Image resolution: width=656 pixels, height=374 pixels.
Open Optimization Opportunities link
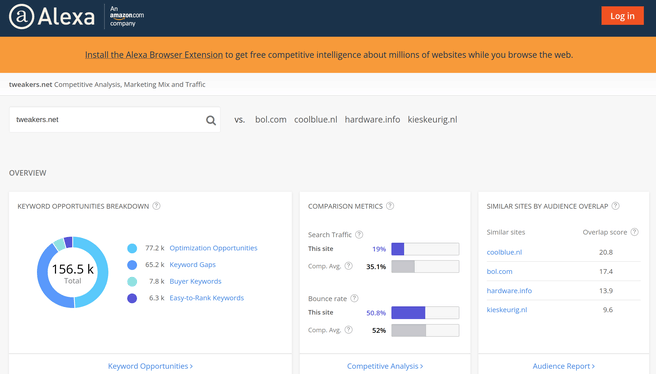pyautogui.click(x=213, y=248)
